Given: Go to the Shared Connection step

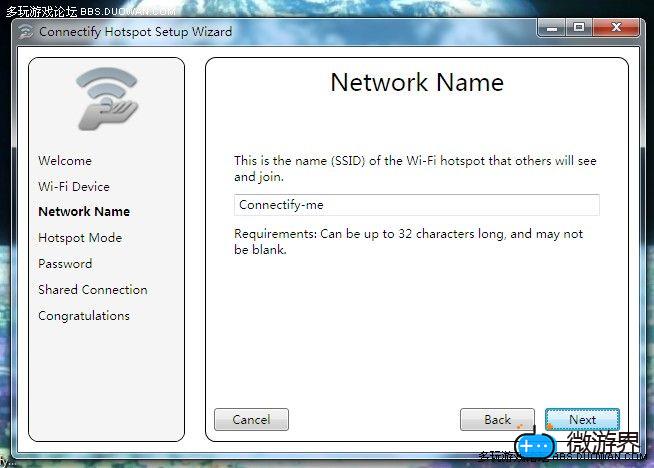Looking at the screenshot, I should [93, 289].
